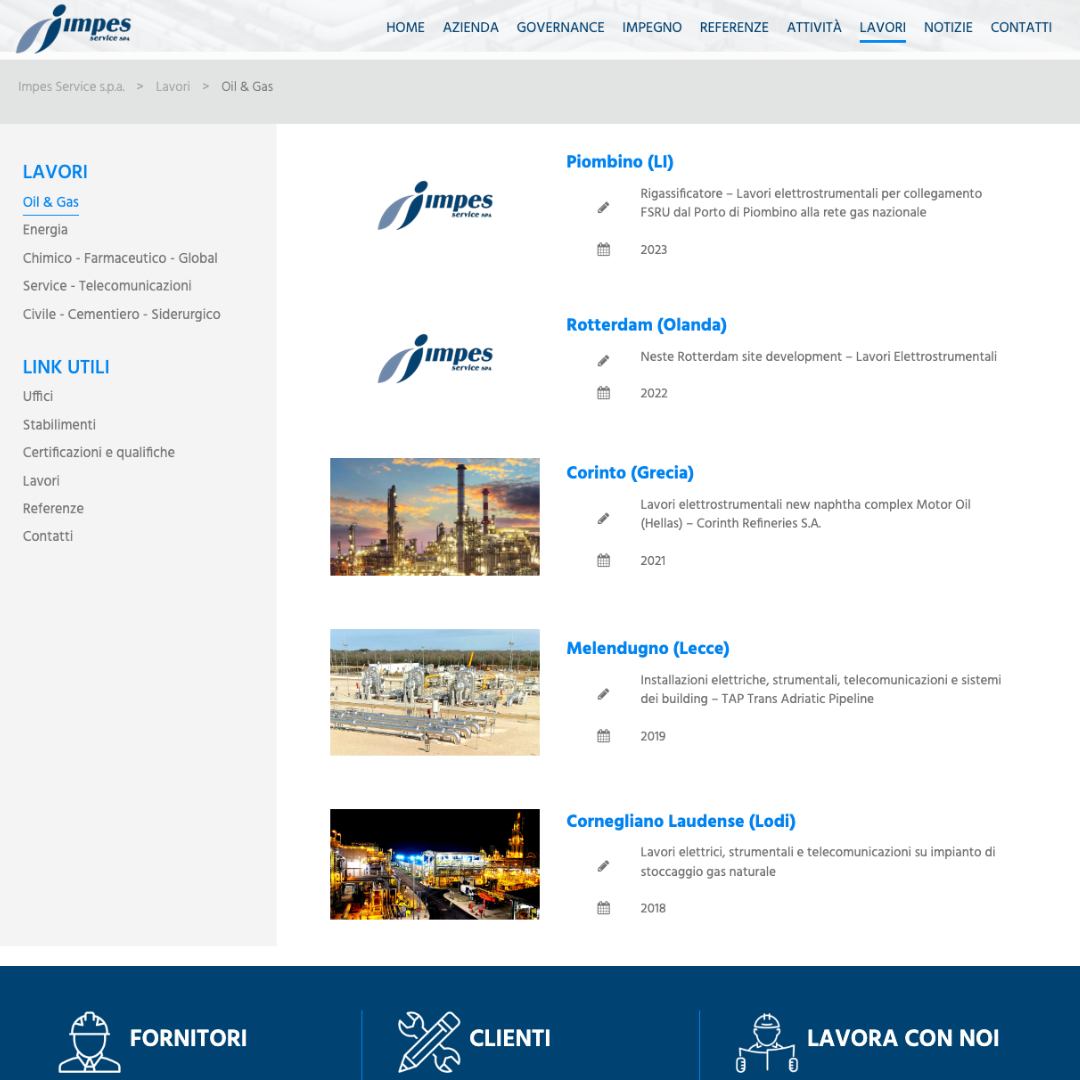Click the LAVORA CON NOI footer link
Viewport: 1080px width, 1080px height.
[903, 1038]
